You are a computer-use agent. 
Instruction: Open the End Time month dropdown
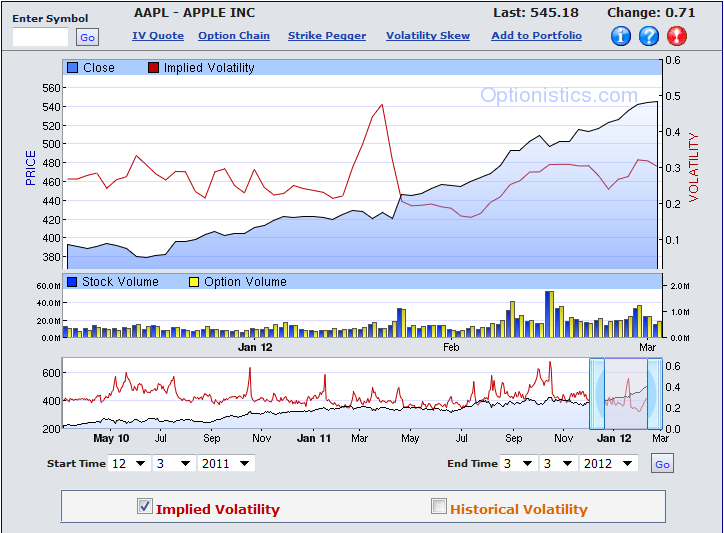pyautogui.click(x=519, y=463)
